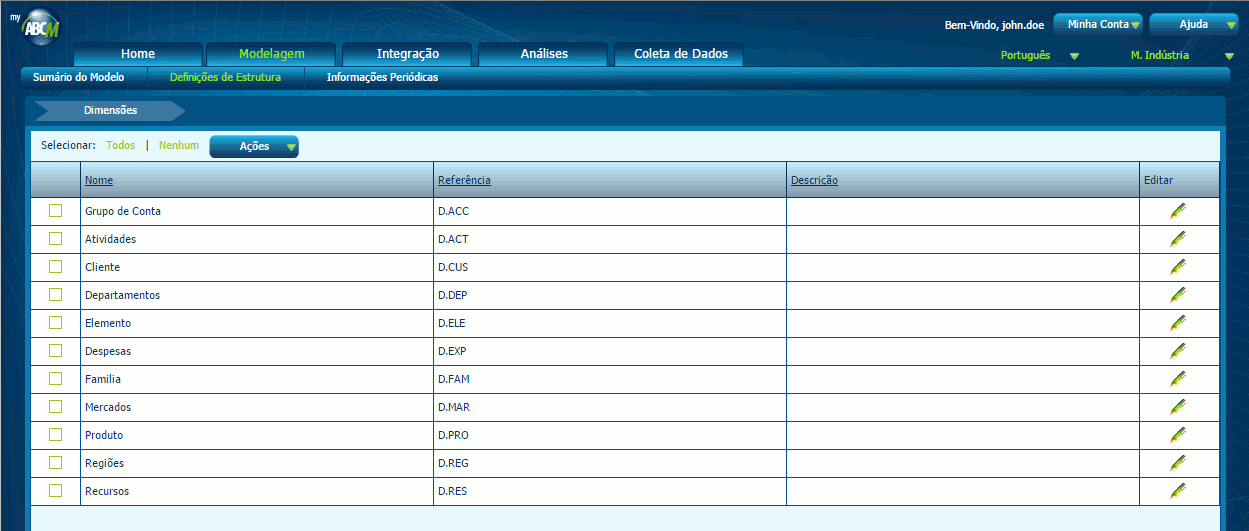Check the Grupo de Conta checkbox
The height and width of the screenshot is (531, 1249).
coord(56,210)
